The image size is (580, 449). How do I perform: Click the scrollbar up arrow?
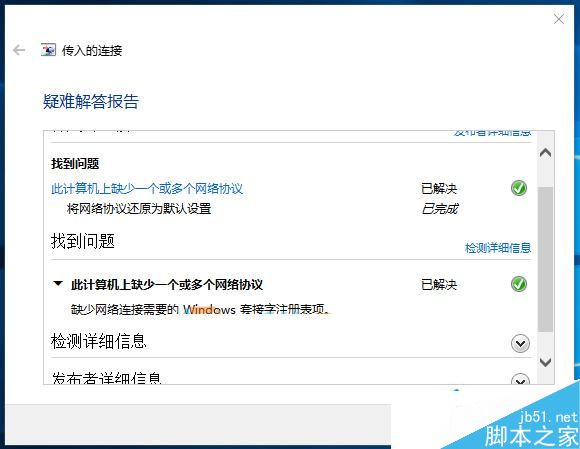pos(546,153)
